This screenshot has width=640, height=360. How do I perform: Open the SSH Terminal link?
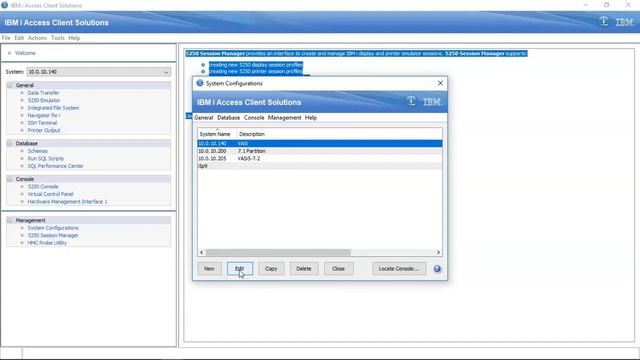[42, 123]
